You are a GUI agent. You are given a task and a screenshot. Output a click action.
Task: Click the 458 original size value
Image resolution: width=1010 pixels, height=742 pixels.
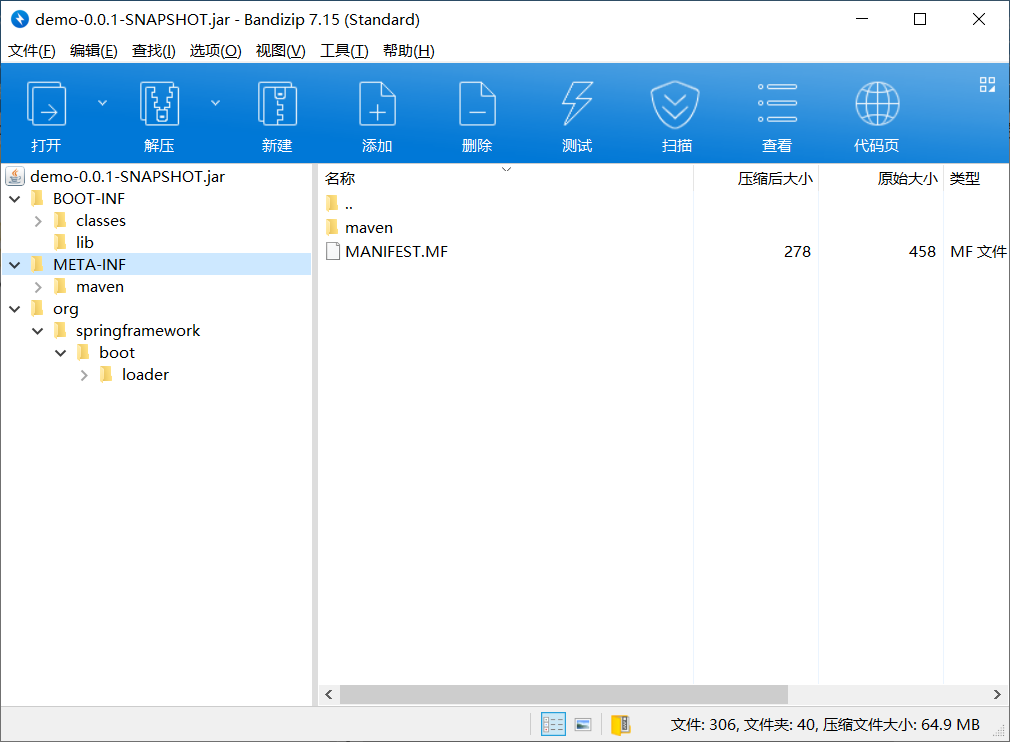[922, 251]
